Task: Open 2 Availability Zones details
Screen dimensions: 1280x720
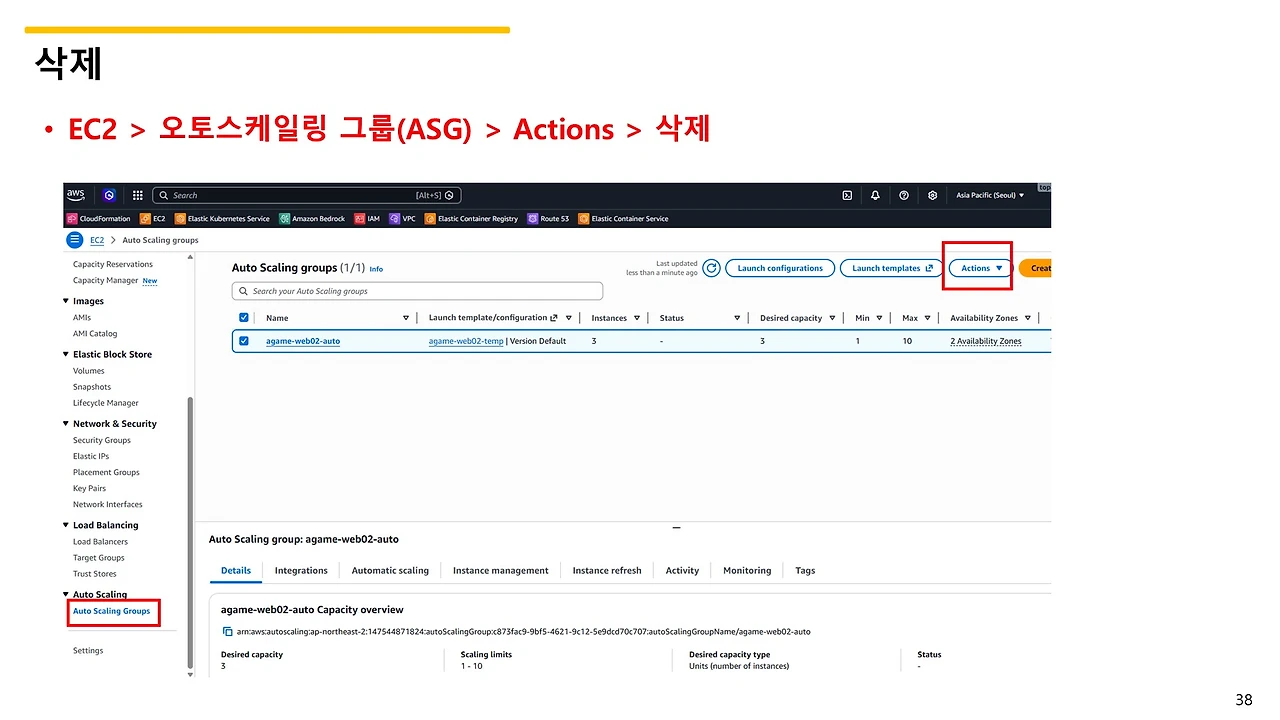Action: coord(986,341)
